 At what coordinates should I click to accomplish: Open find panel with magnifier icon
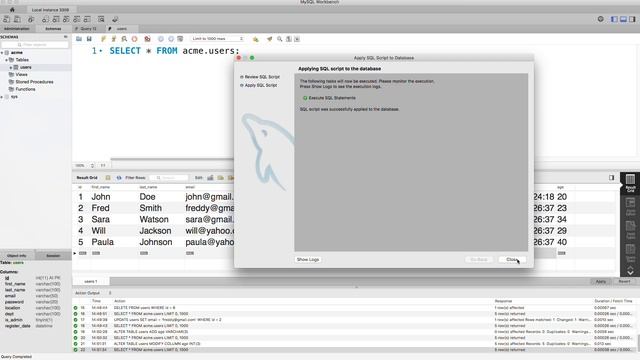coord(280,39)
